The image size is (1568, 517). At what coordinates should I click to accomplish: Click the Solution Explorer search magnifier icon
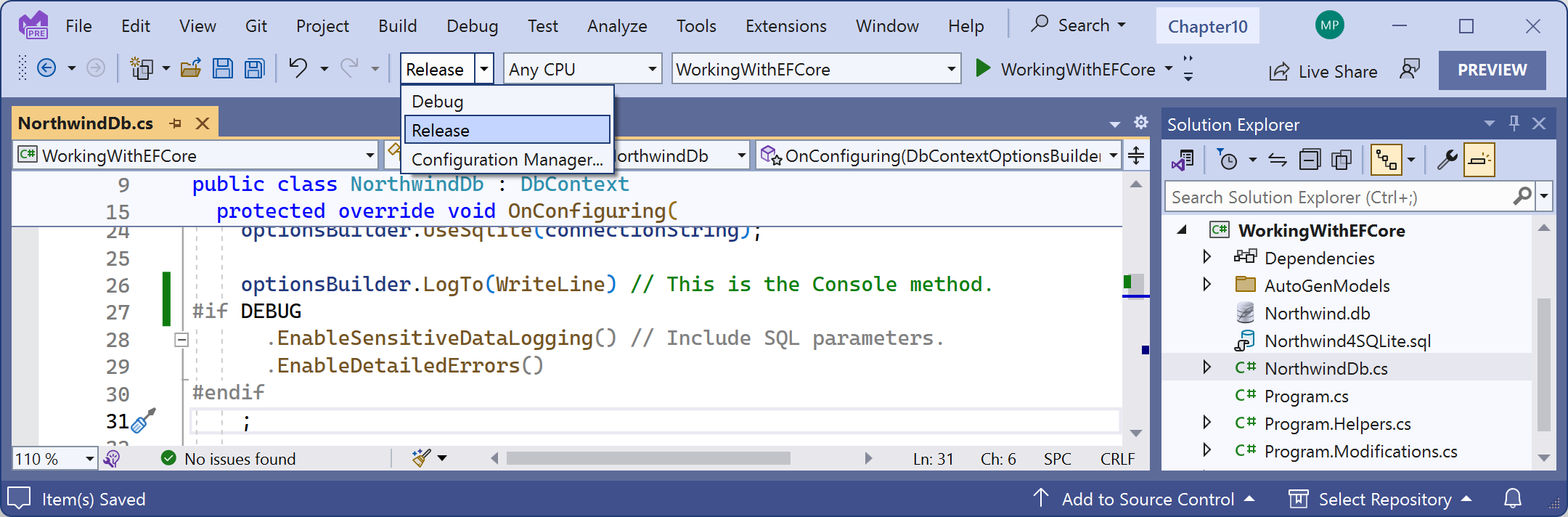[1522, 196]
